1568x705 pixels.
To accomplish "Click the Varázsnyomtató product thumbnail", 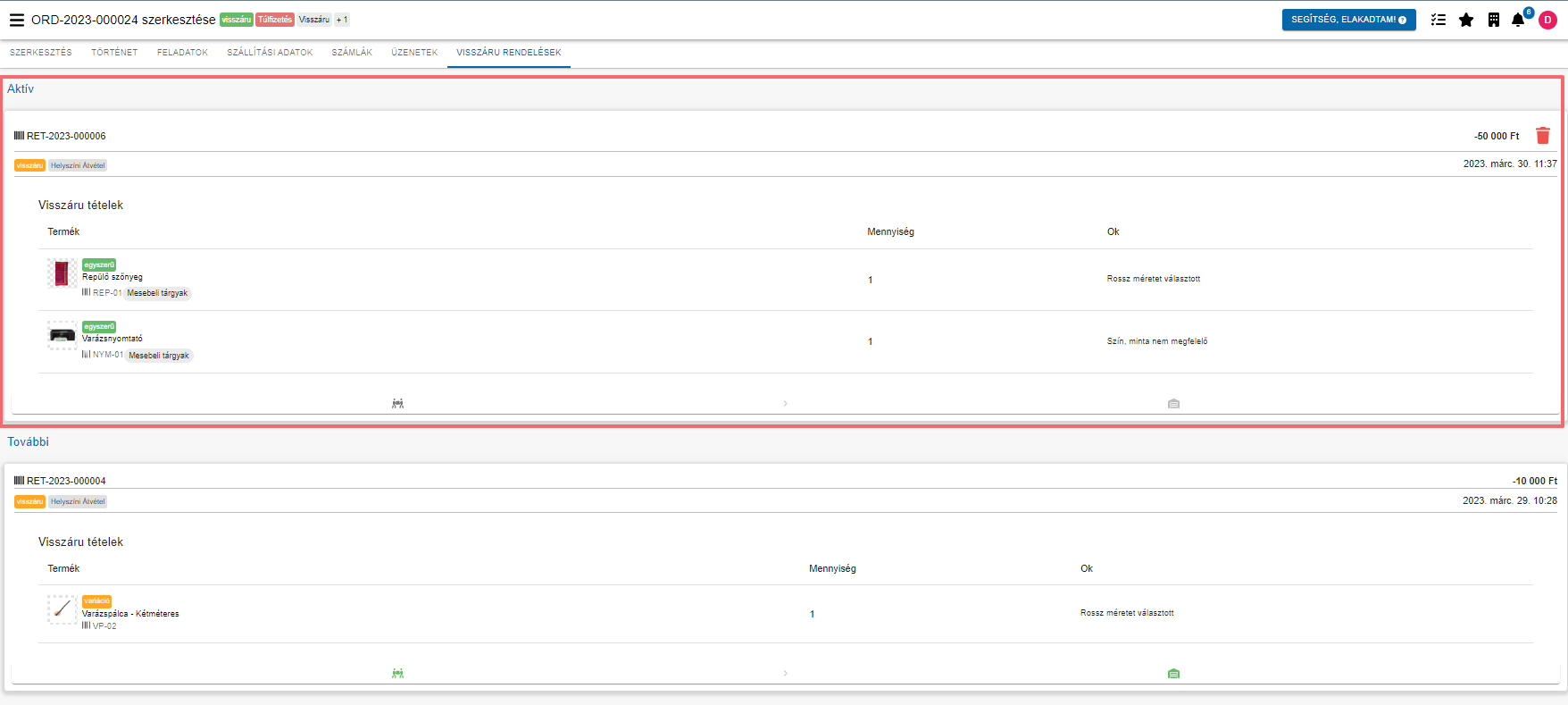I will [63, 336].
